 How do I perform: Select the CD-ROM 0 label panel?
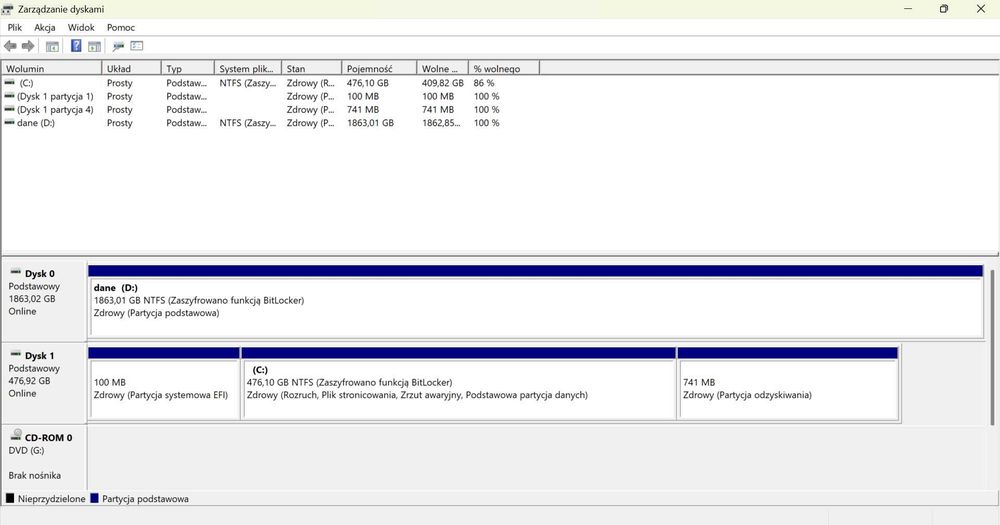[43, 457]
